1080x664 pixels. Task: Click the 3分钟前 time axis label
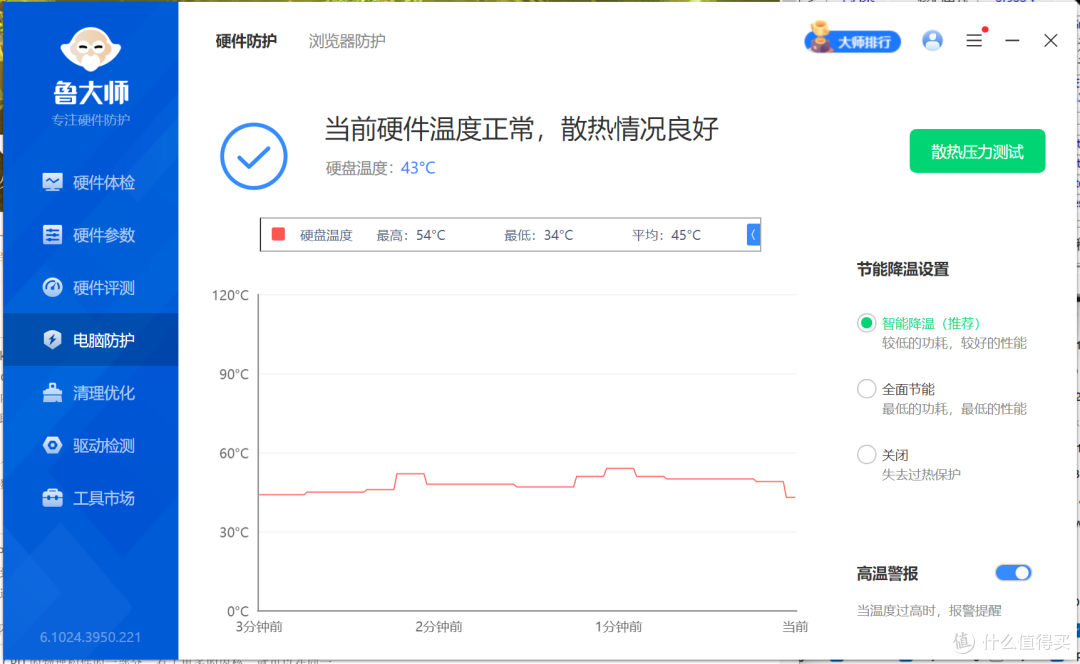pos(259,627)
